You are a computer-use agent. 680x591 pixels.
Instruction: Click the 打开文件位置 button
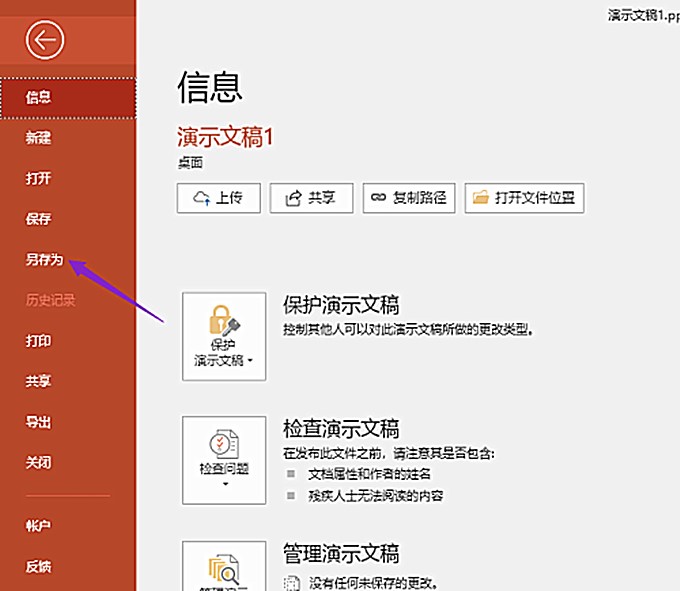[x=524, y=198]
